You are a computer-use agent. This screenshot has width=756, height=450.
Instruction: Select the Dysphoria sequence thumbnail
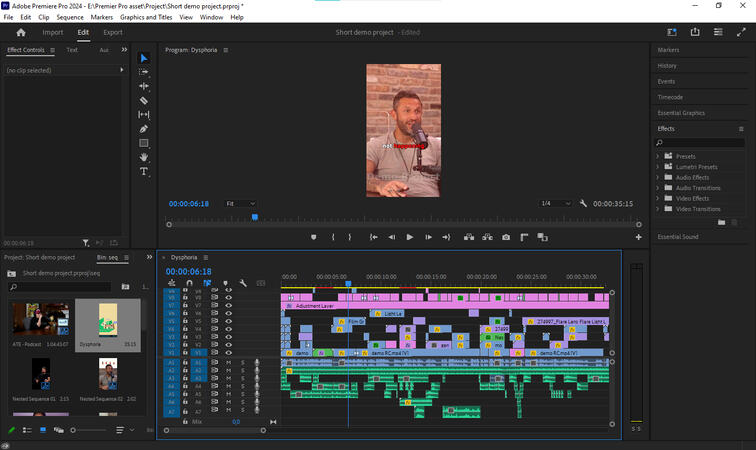(x=108, y=319)
